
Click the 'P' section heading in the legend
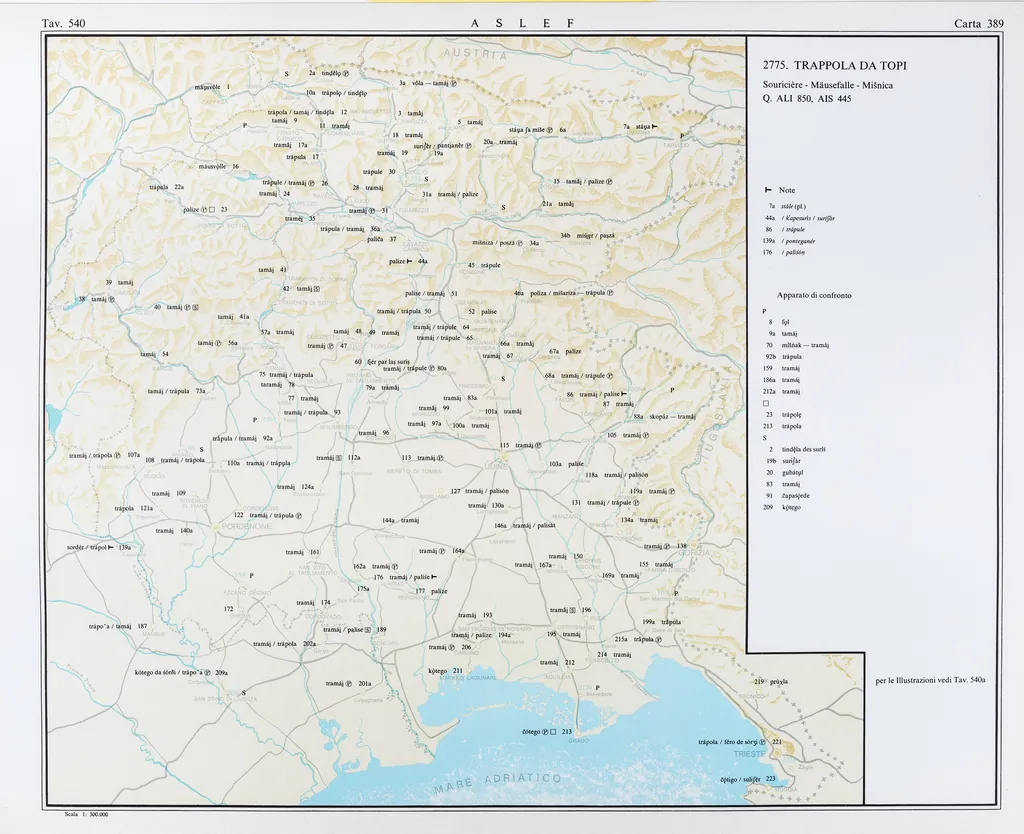click(765, 310)
